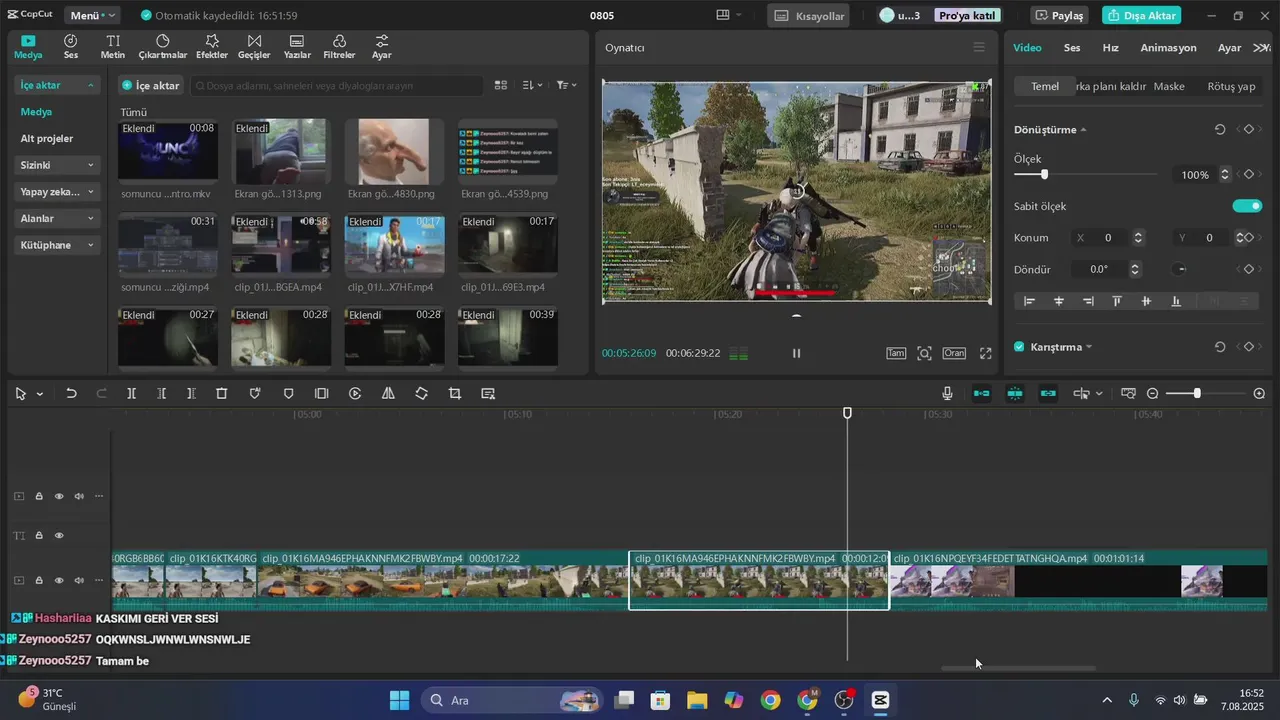The height and width of the screenshot is (720, 1280).
Task: Lock the text track
Action: tap(39, 536)
